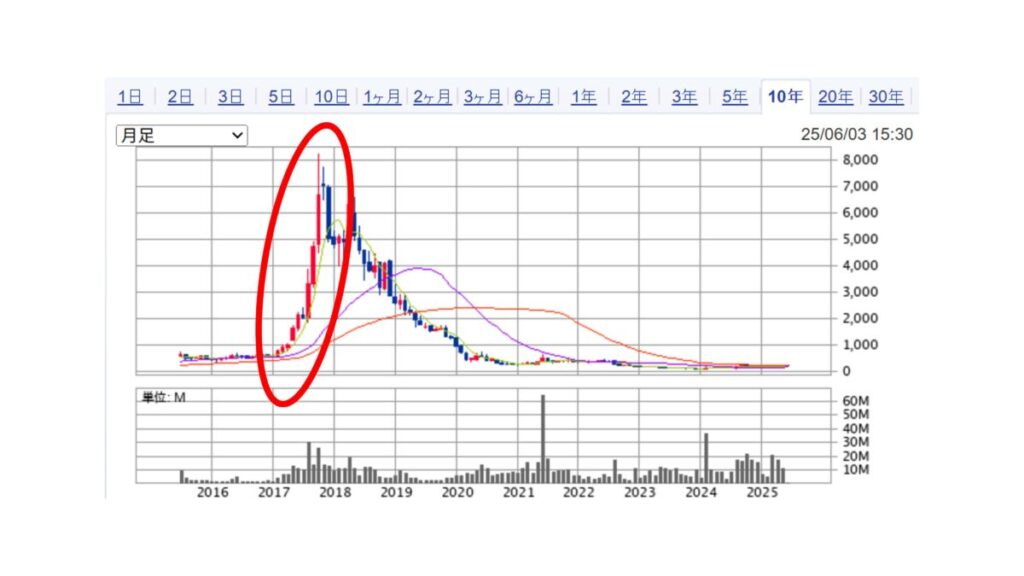Select the 3日 time range tab
This screenshot has height=576, width=1024.
click(231, 97)
